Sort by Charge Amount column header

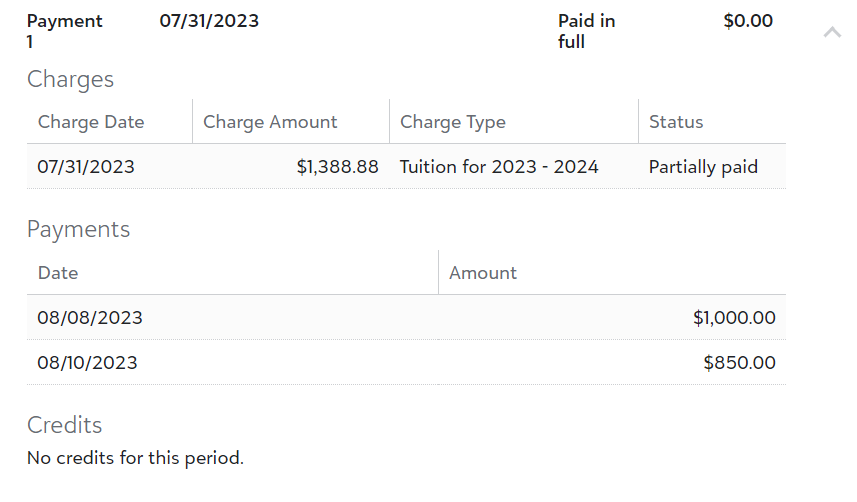pos(270,122)
